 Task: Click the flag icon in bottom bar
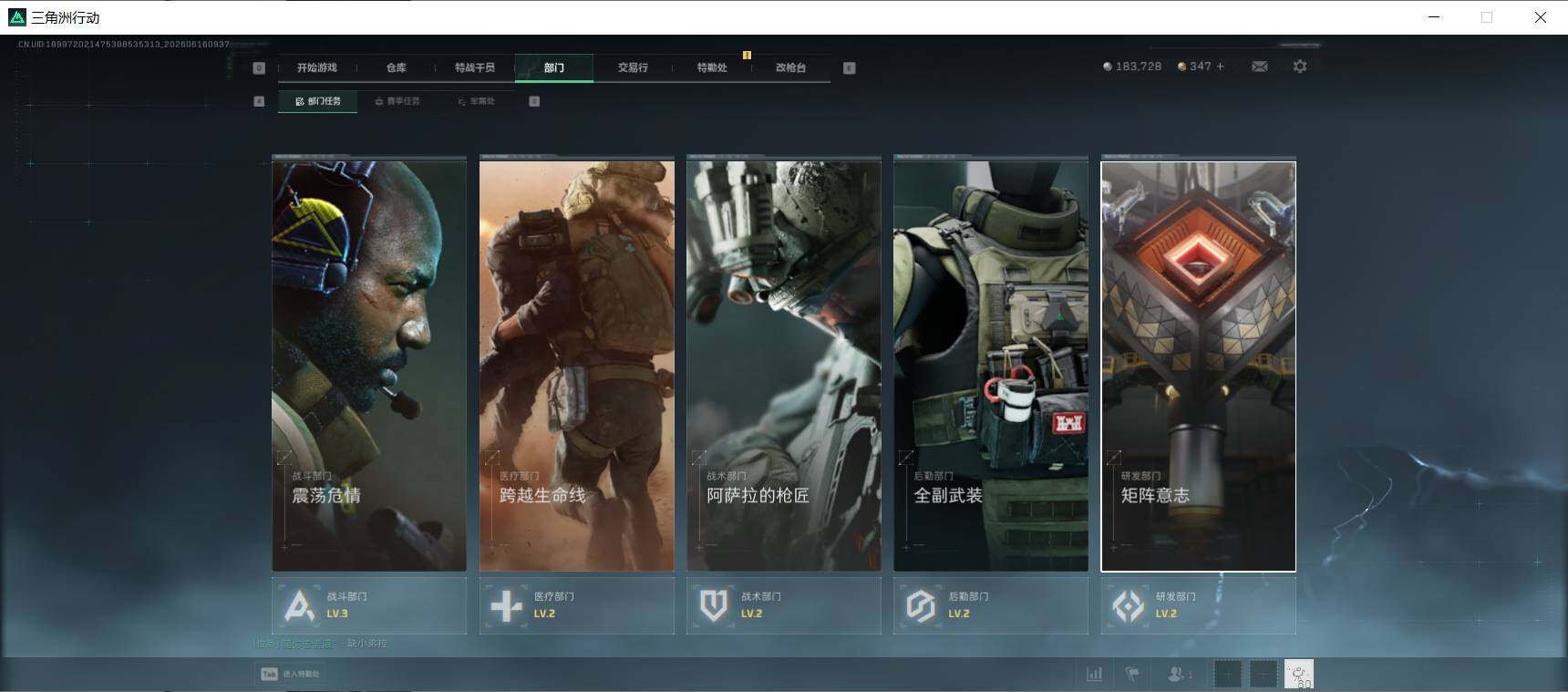[1132, 674]
